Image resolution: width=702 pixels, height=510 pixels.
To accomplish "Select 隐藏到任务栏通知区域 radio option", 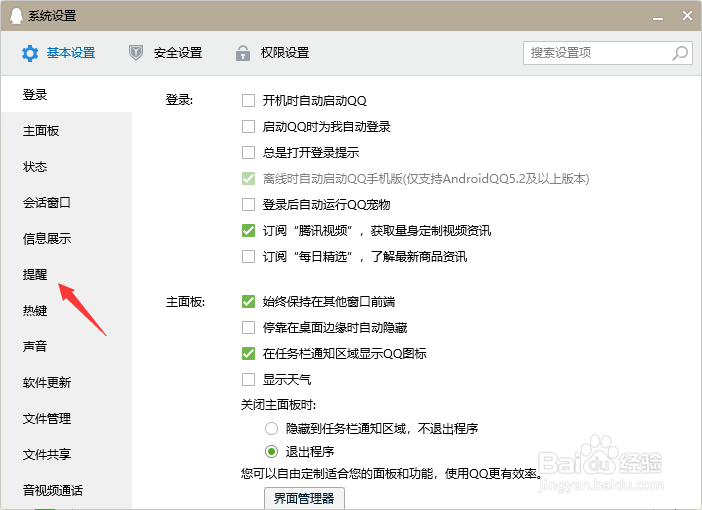I will pos(271,429).
